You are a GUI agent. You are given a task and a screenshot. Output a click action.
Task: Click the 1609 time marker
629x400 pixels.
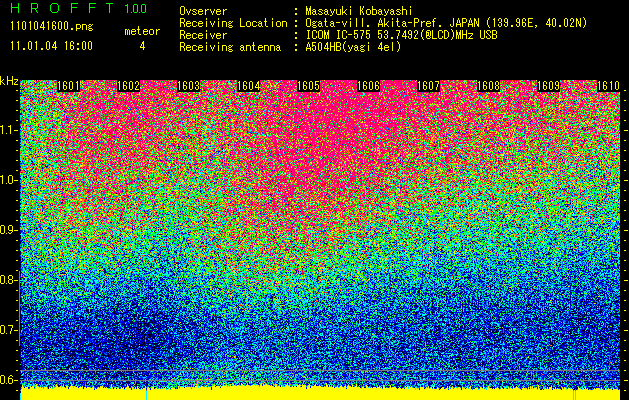548,86
